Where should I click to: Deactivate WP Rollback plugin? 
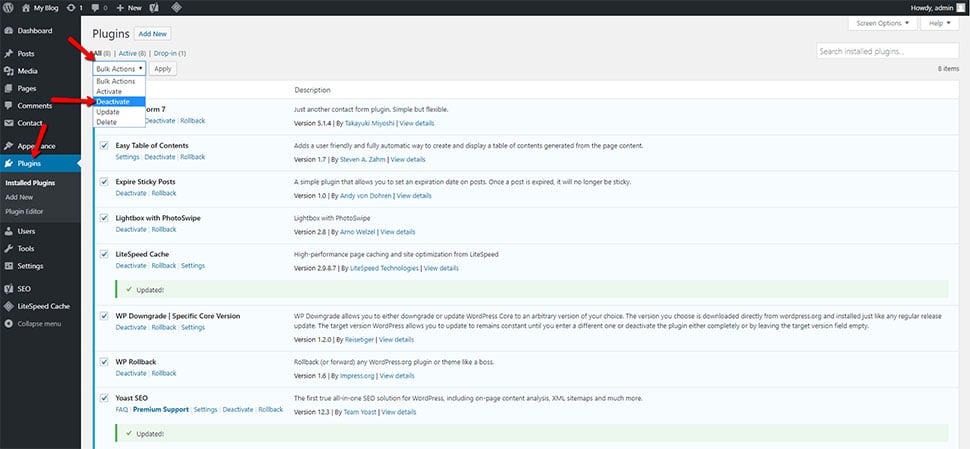(131, 373)
